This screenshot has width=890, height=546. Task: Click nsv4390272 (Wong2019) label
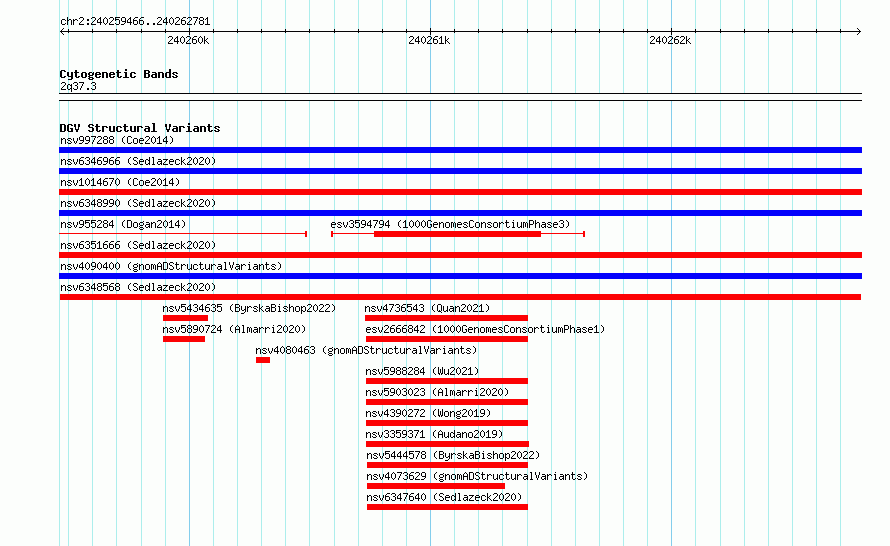coord(428,413)
